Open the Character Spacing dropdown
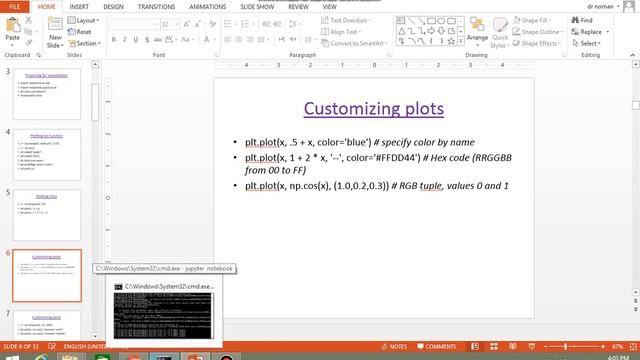This screenshot has width=640, height=360. (x=170, y=39)
